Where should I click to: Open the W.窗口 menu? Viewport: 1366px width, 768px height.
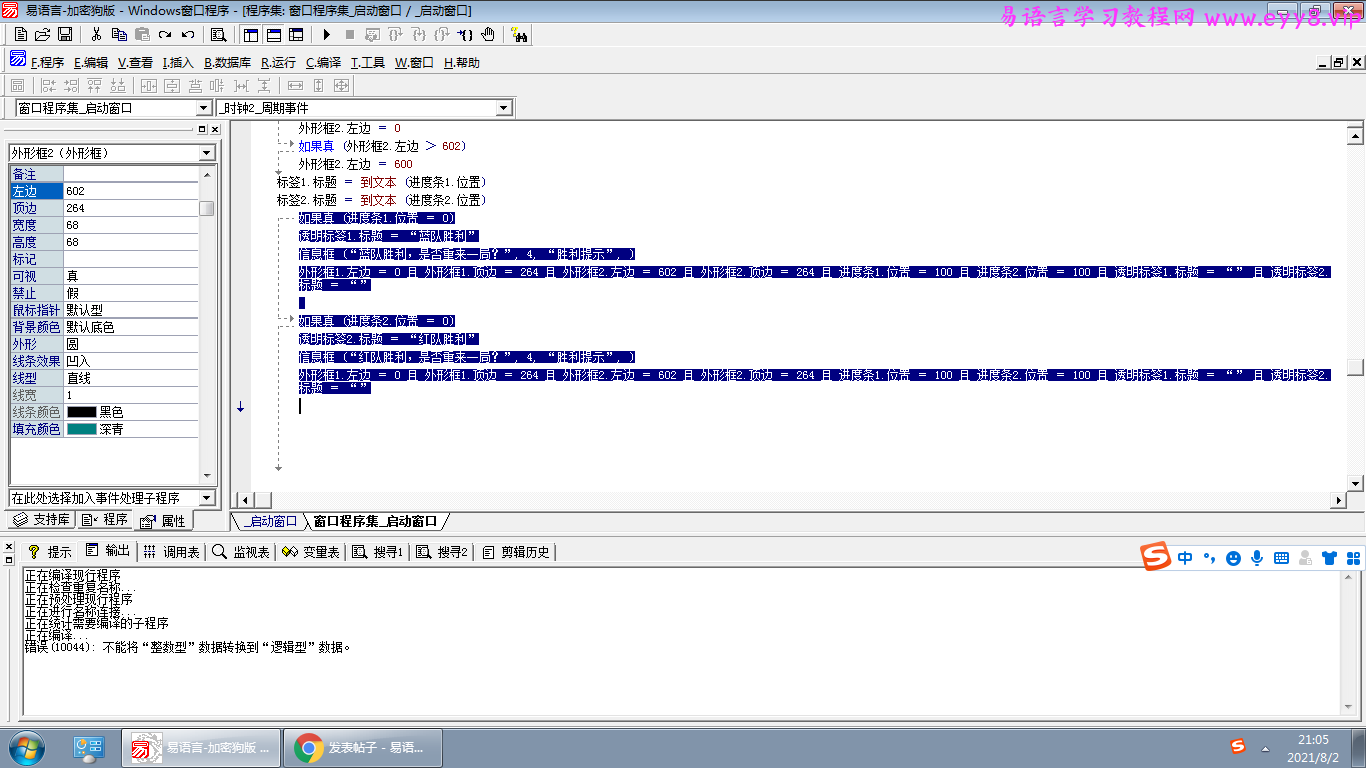point(414,62)
